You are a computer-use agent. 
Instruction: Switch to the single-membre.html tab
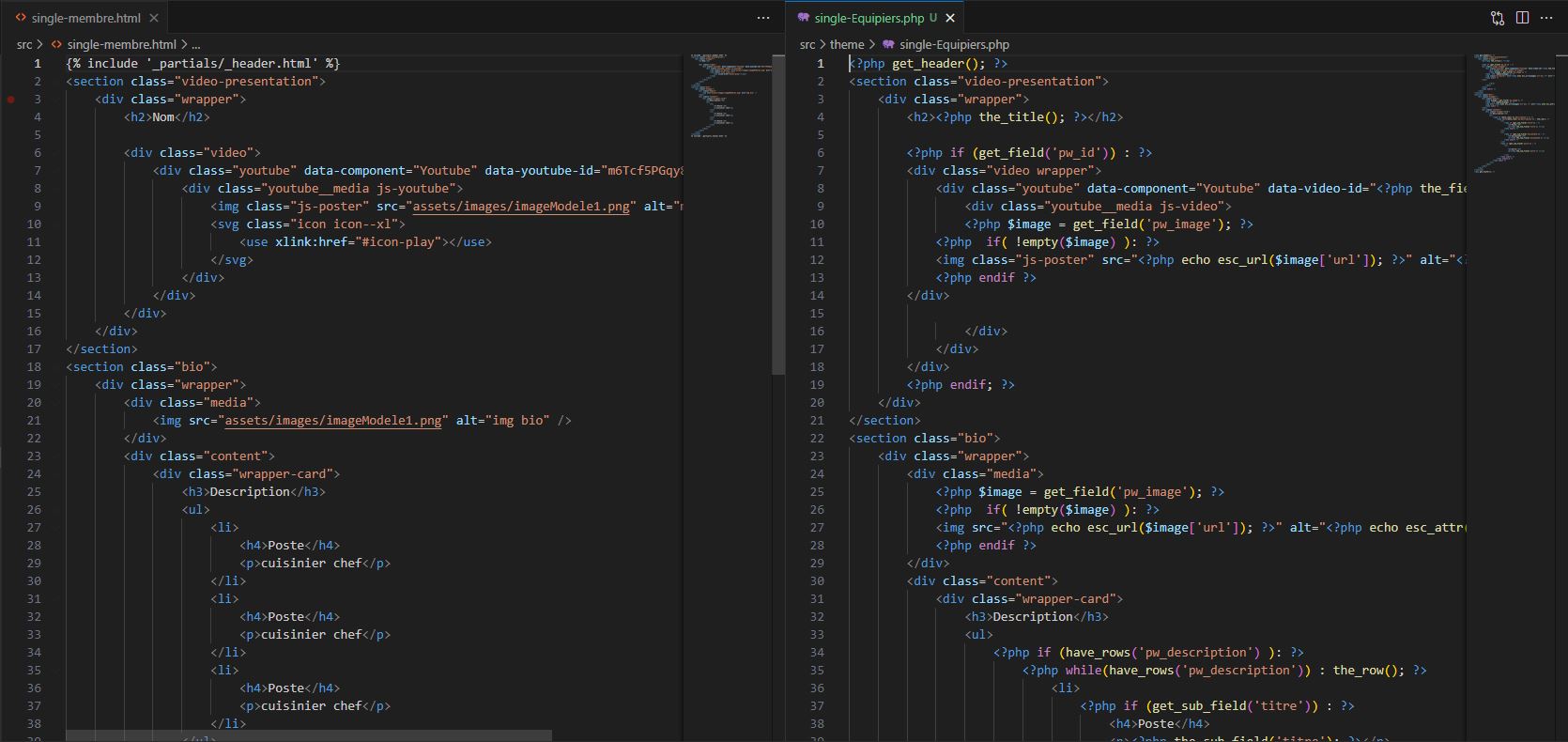click(85, 18)
